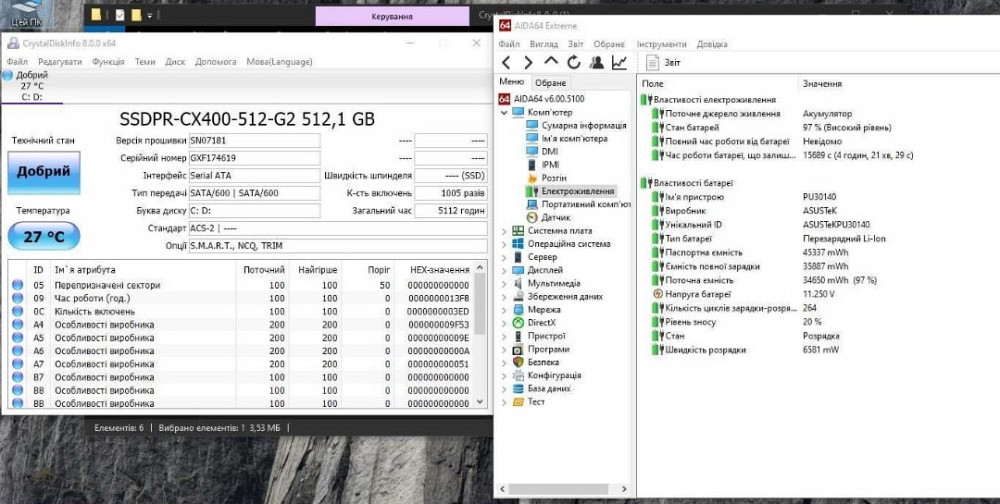Open AIDA64 user report icon
1000x504 pixels.
tap(597, 62)
